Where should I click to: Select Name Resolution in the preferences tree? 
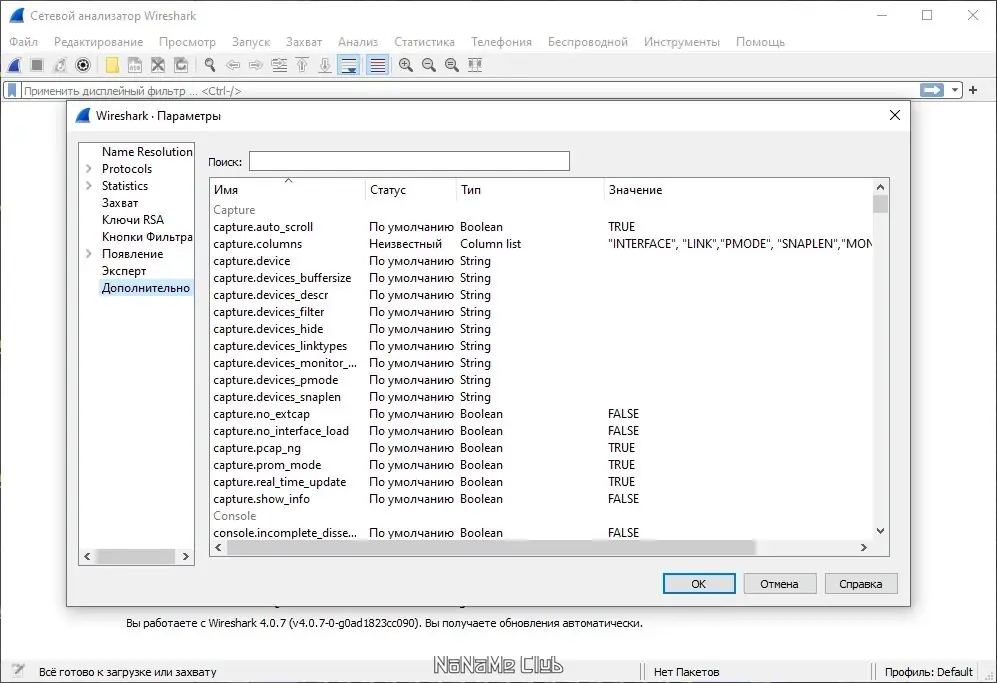click(x=147, y=151)
